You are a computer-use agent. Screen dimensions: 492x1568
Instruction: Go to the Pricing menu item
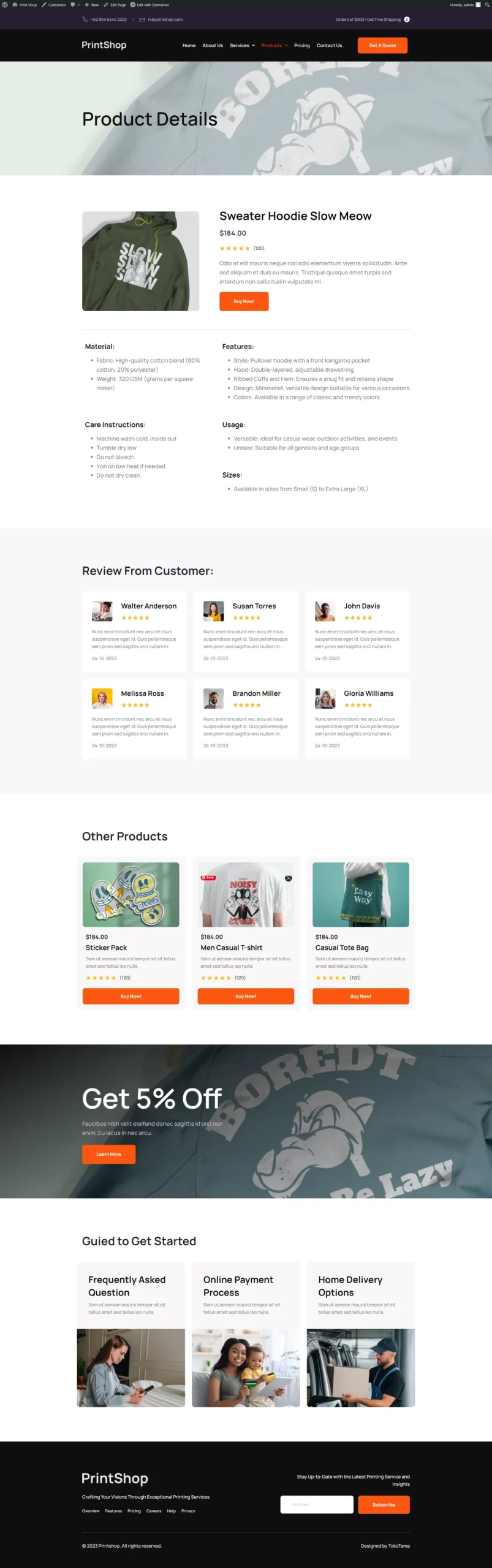tap(301, 45)
